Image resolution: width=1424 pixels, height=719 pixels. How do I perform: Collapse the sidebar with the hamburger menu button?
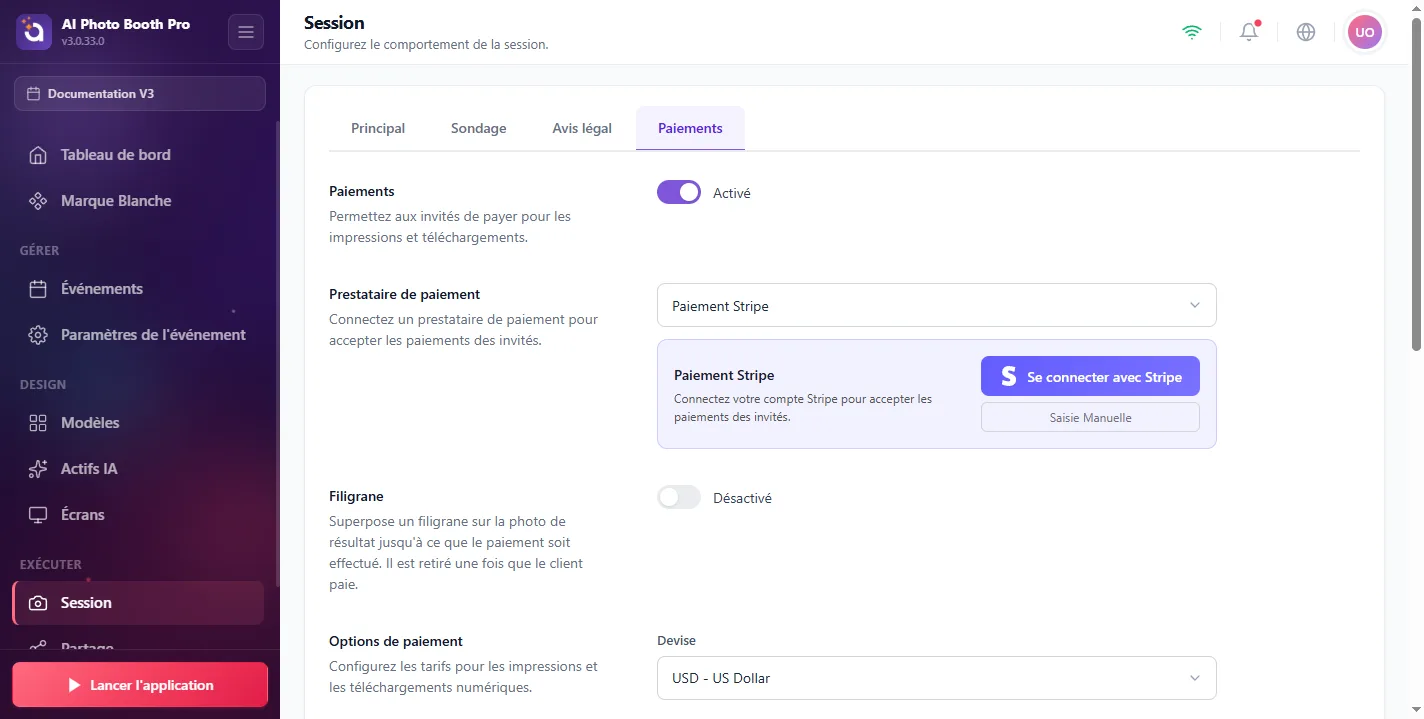click(x=246, y=32)
